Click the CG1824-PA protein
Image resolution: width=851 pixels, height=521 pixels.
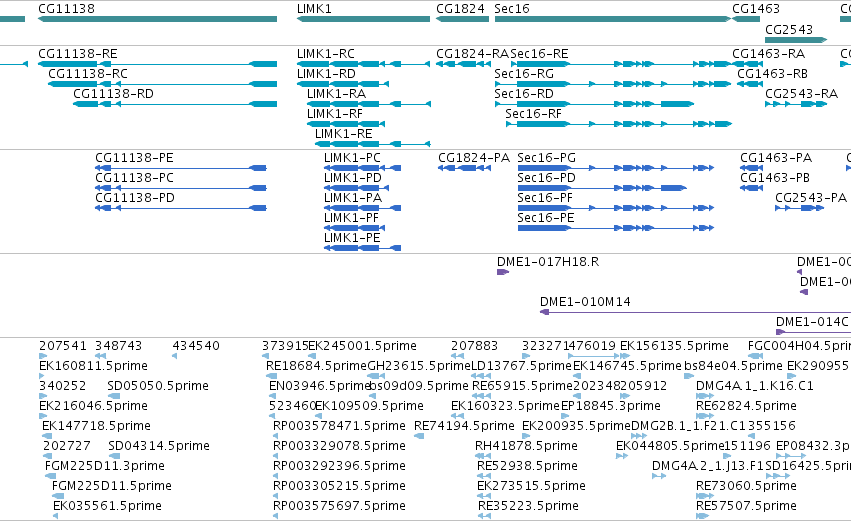474,158
